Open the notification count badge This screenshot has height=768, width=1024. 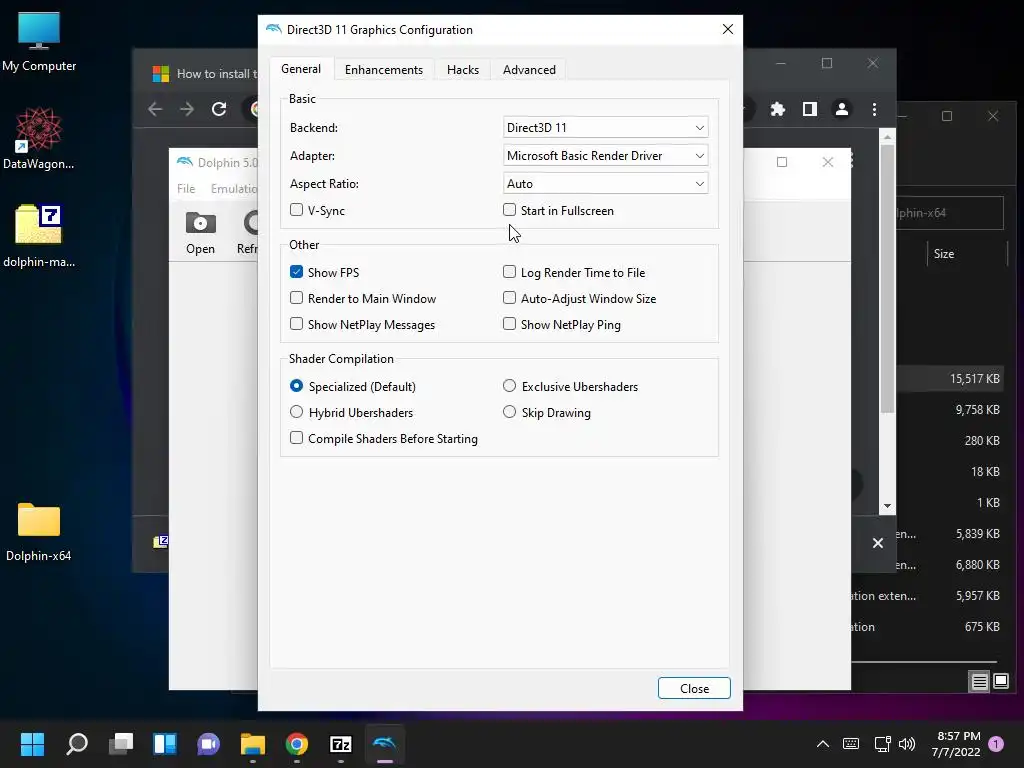997,744
